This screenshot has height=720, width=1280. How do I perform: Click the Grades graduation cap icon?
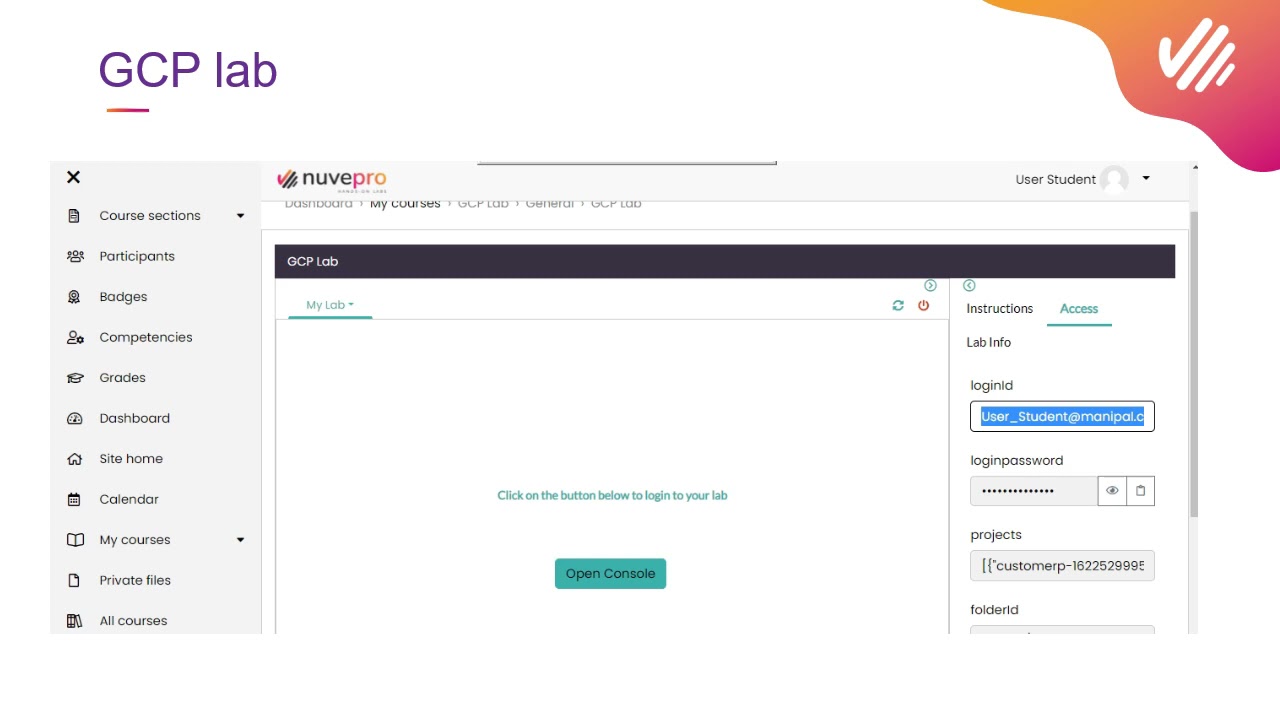(75, 378)
